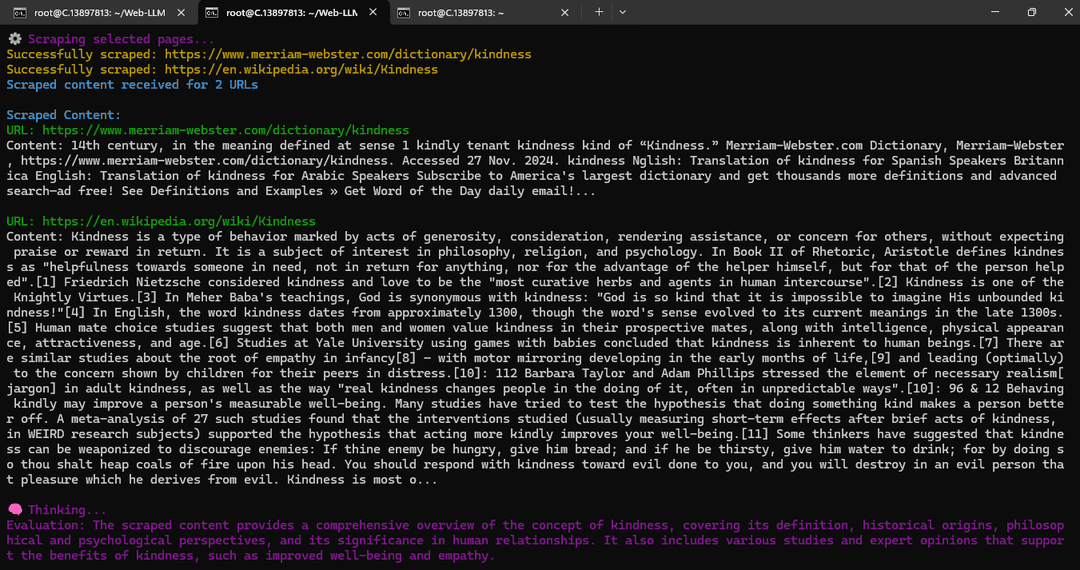This screenshot has width=1080, height=570.
Task: Select the active second Web-LLM tab
Action: (x=293, y=12)
